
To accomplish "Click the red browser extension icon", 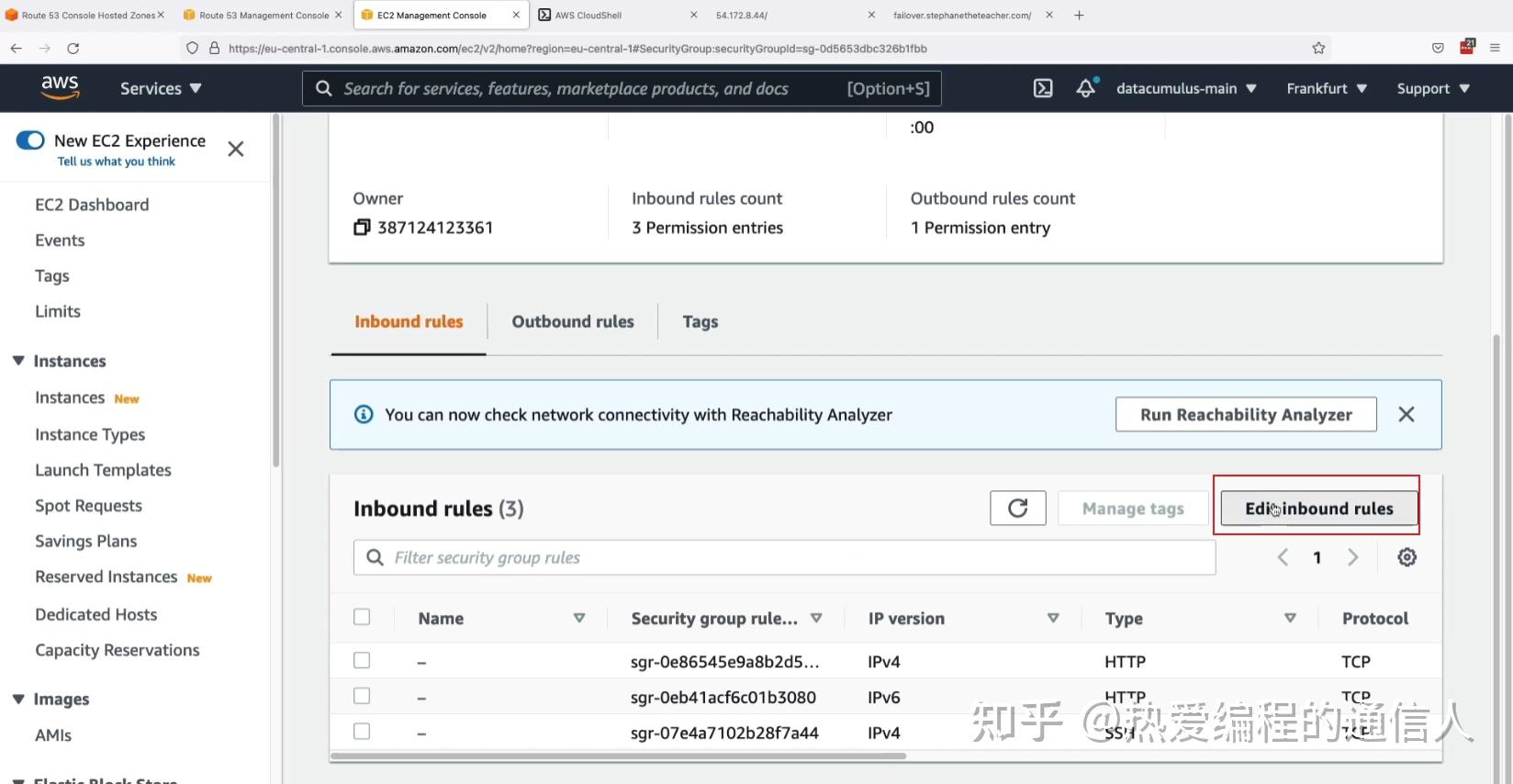I will tap(1467, 47).
